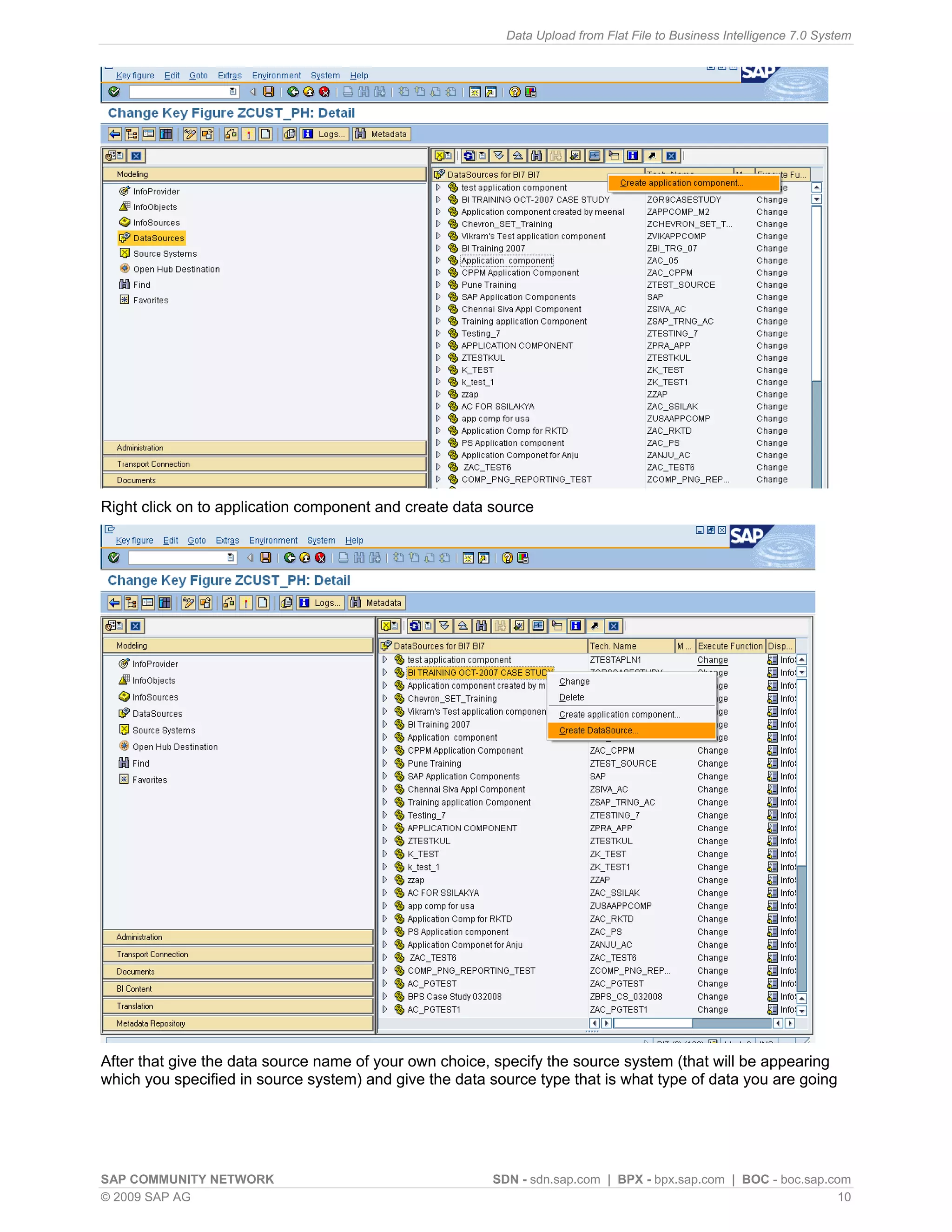The height and width of the screenshot is (1232, 952).
Task: Open the Extras menu in lower screenshot
Action: tap(227, 540)
